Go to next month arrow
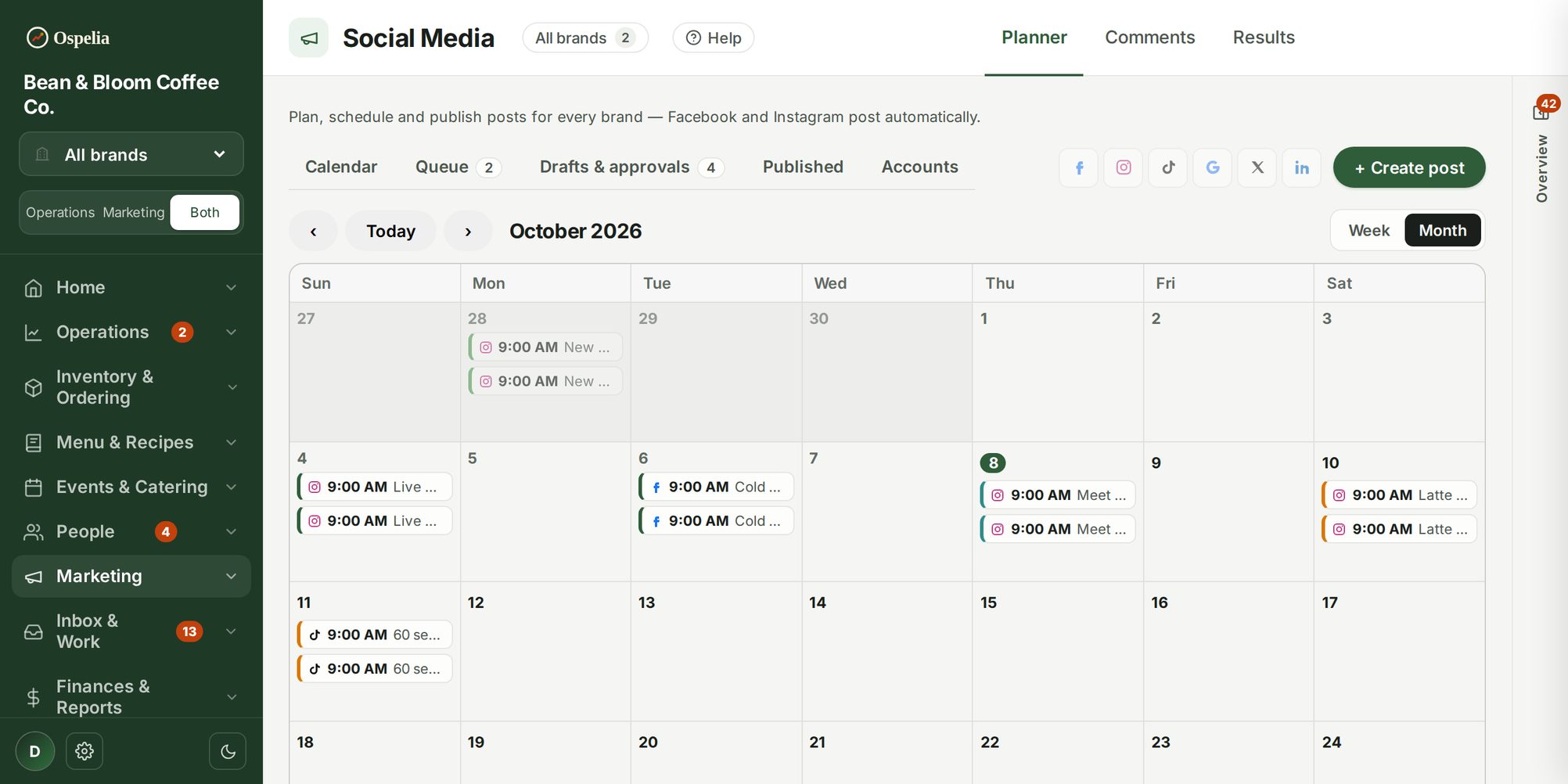This screenshot has width=1568, height=784. click(x=468, y=231)
